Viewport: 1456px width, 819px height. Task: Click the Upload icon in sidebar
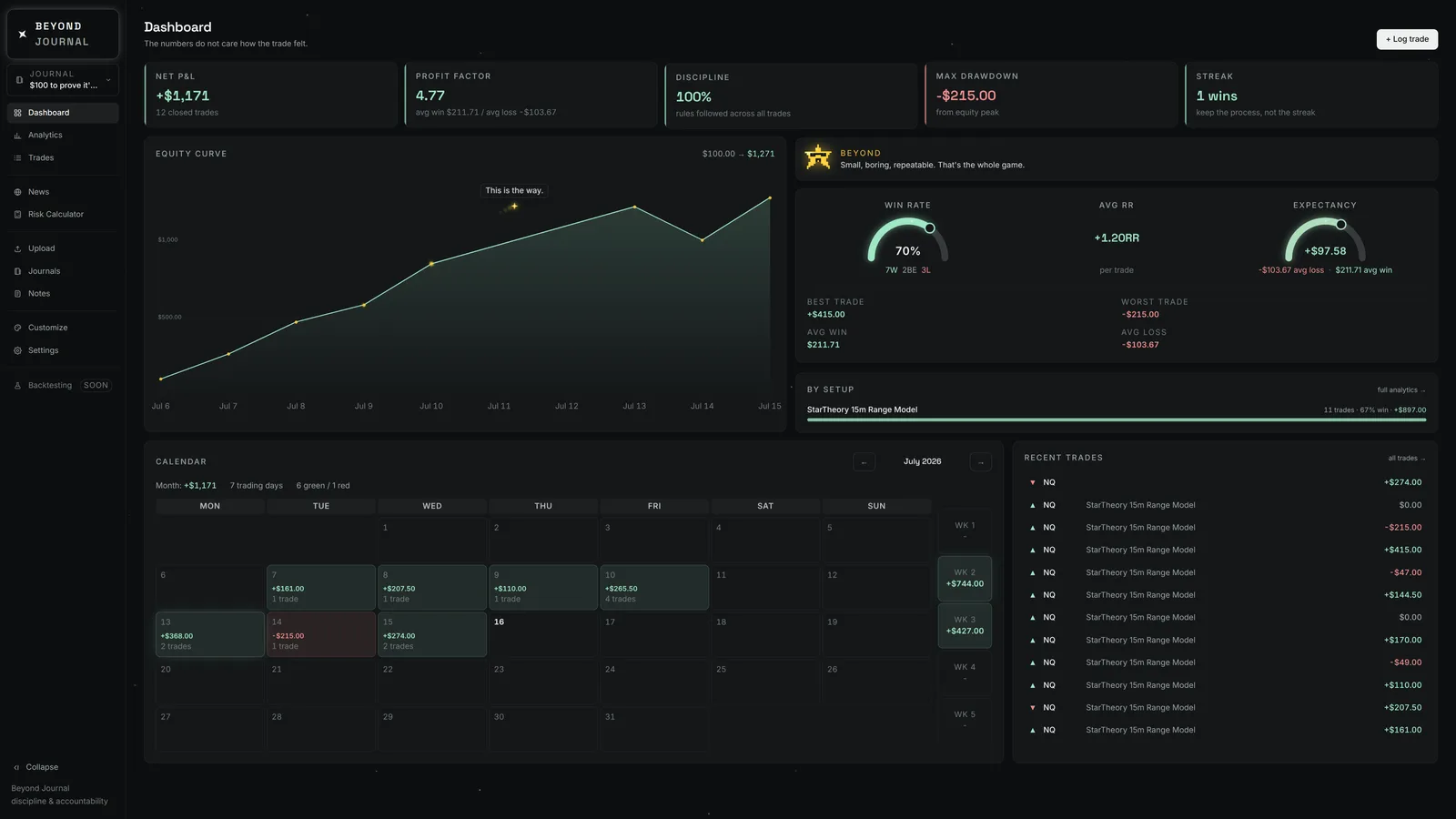pos(17,248)
